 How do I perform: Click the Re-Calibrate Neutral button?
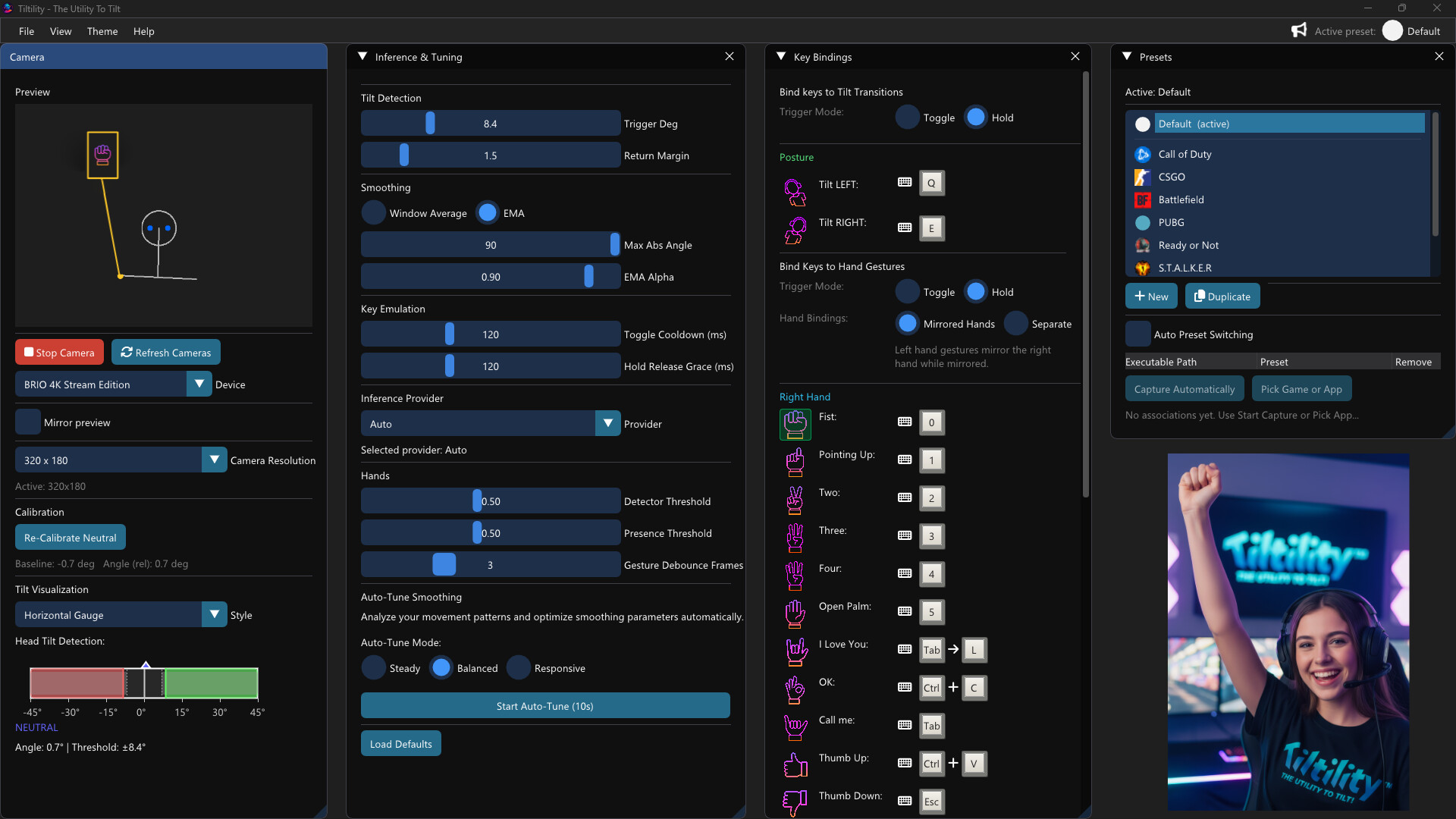coord(70,537)
